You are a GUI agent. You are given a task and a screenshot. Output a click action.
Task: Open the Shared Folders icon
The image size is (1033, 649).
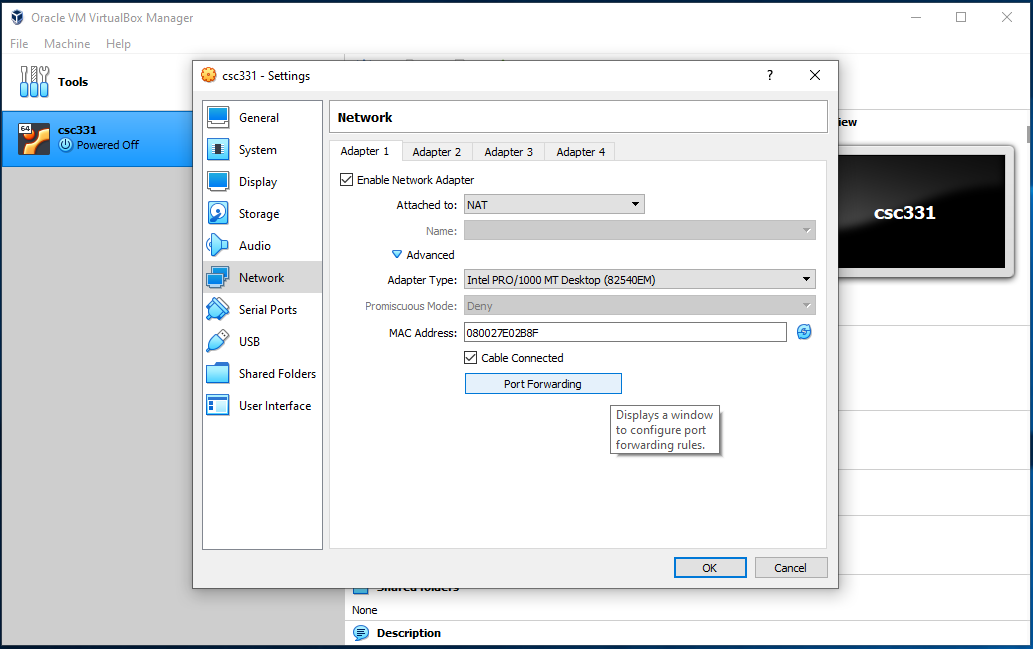[x=218, y=373]
